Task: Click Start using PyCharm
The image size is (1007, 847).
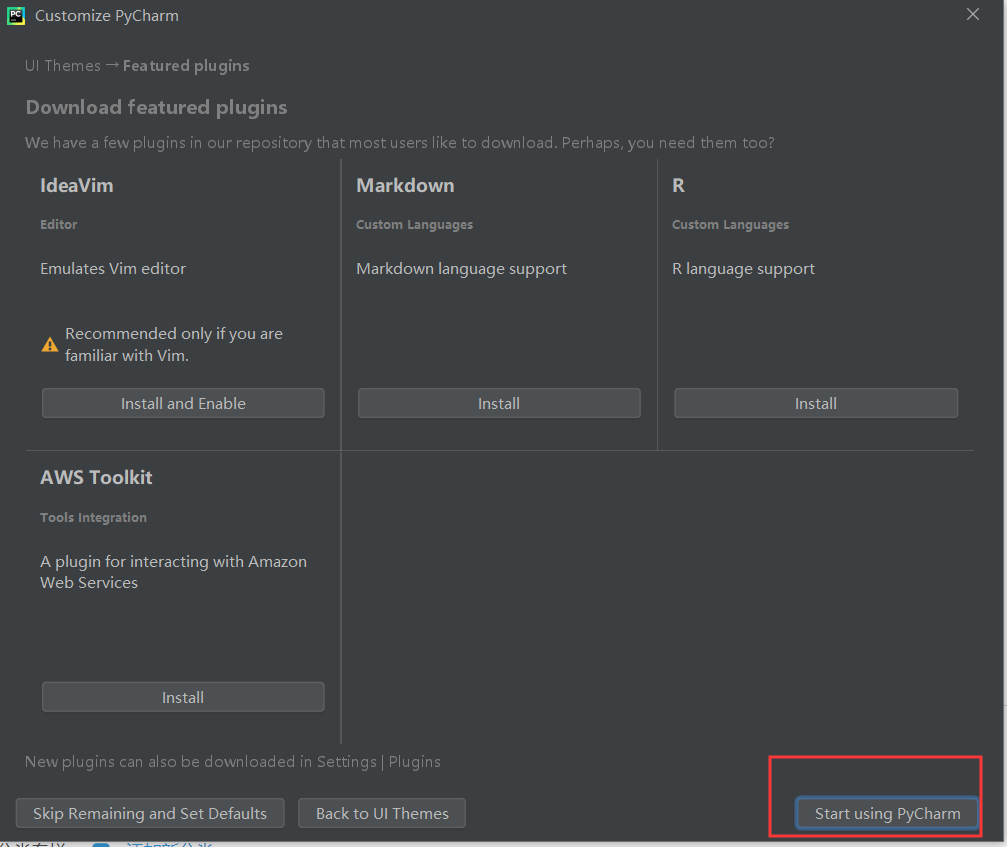Action: [x=888, y=814]
